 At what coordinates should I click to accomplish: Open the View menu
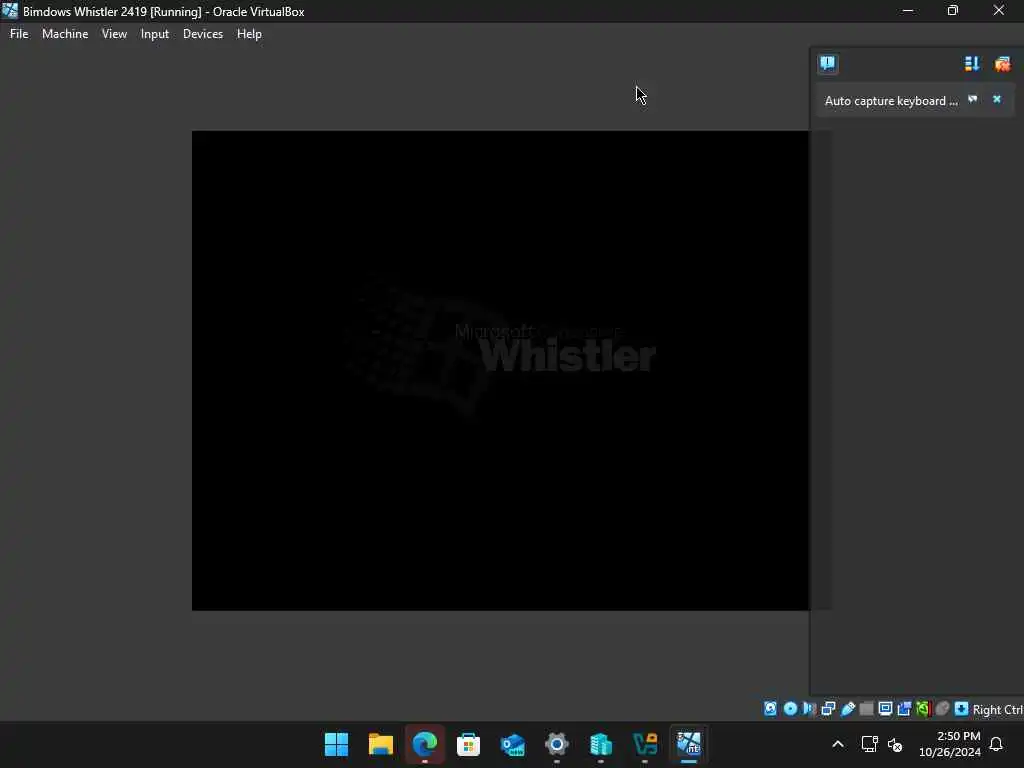point(114,34)
